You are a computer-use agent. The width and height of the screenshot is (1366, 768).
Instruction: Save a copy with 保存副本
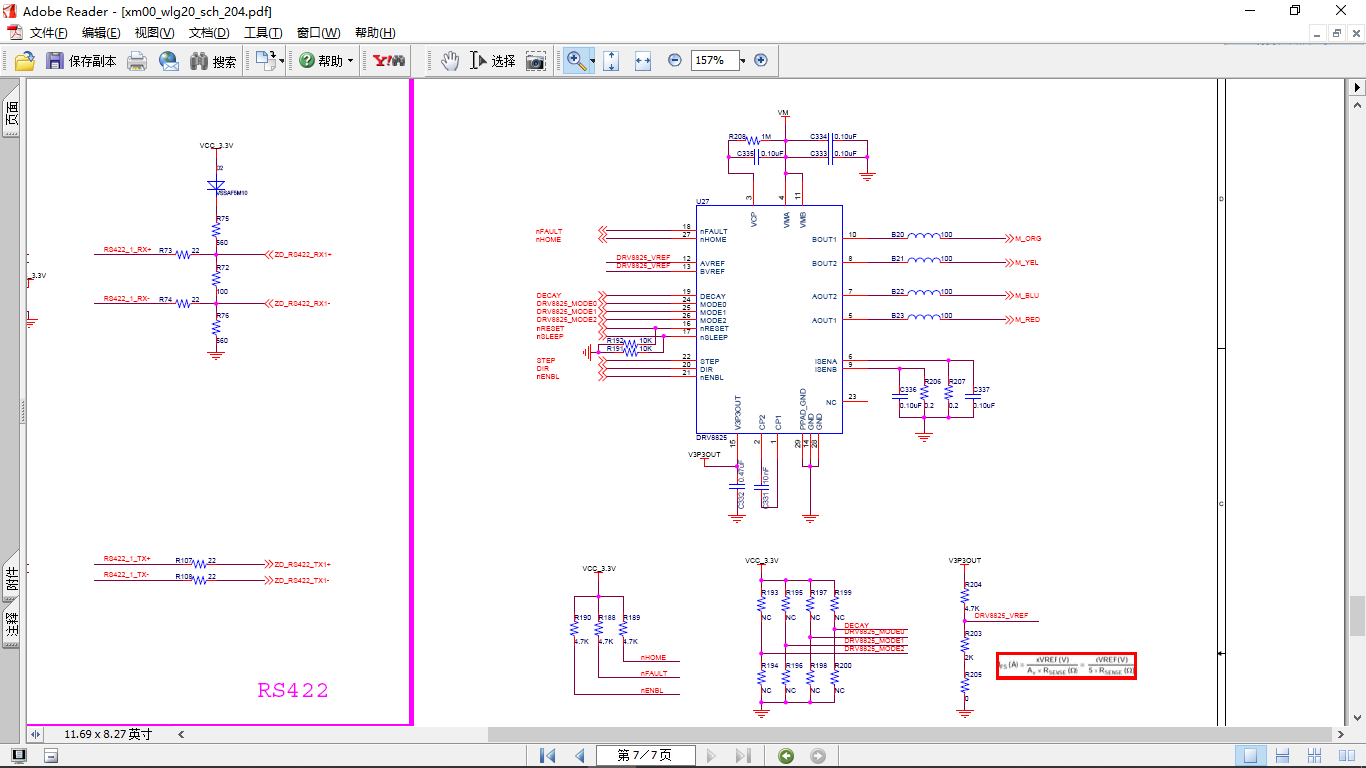click(83, 61)
